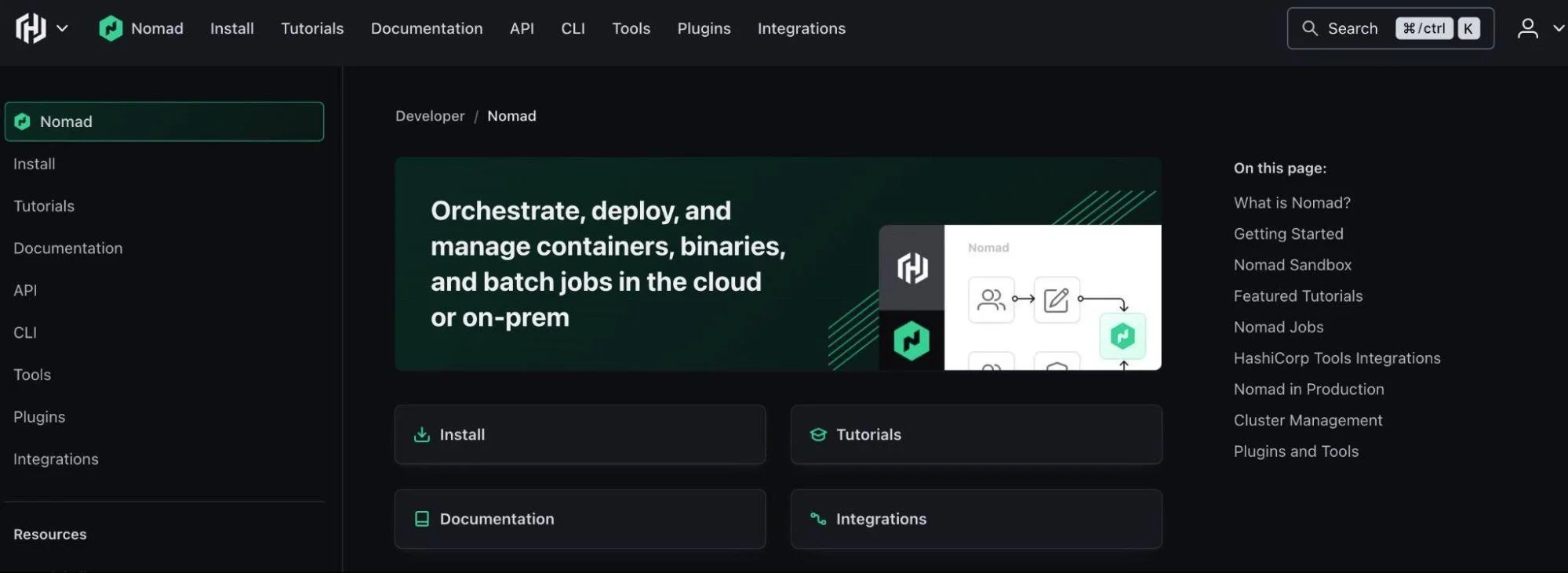Screen dimensions: 1568x573
Task: Click the Developer breadcrumb link
Action: pyautogui.click(x=430, y=116)
